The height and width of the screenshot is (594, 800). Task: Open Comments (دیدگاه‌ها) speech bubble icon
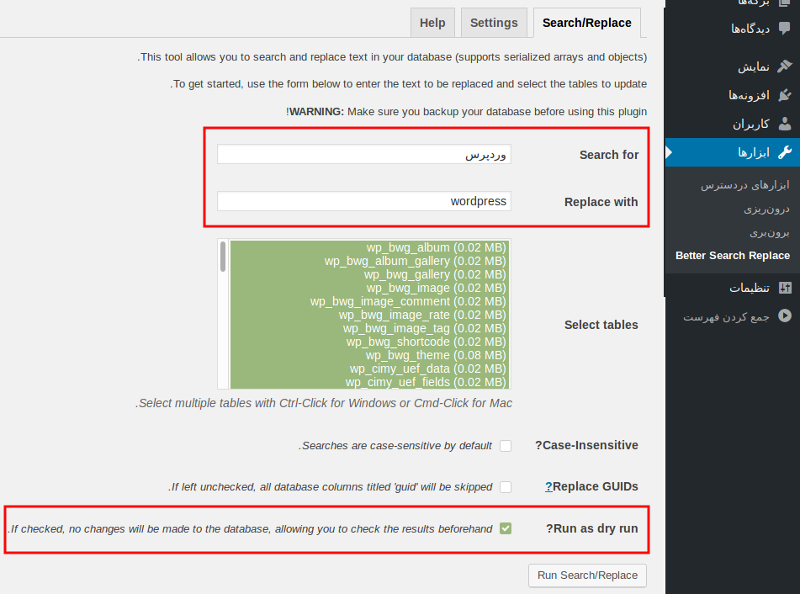pyautogui.click(x=784, y=29)
